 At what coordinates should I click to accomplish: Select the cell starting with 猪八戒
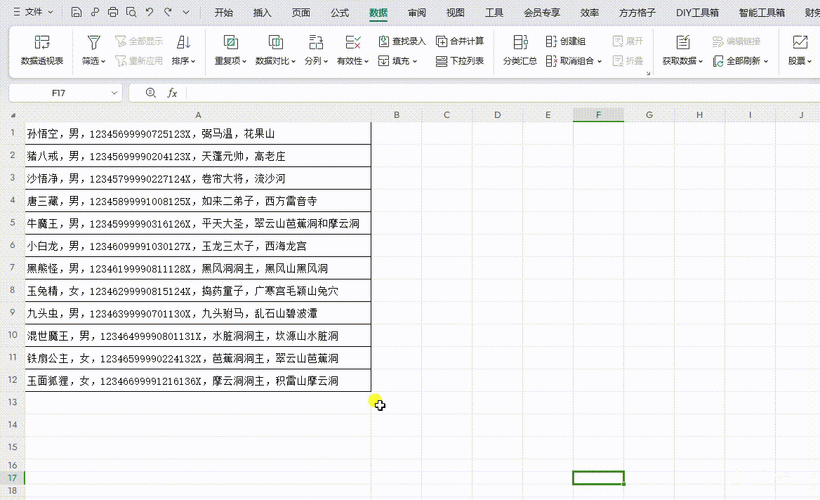(x=198, y=156)
